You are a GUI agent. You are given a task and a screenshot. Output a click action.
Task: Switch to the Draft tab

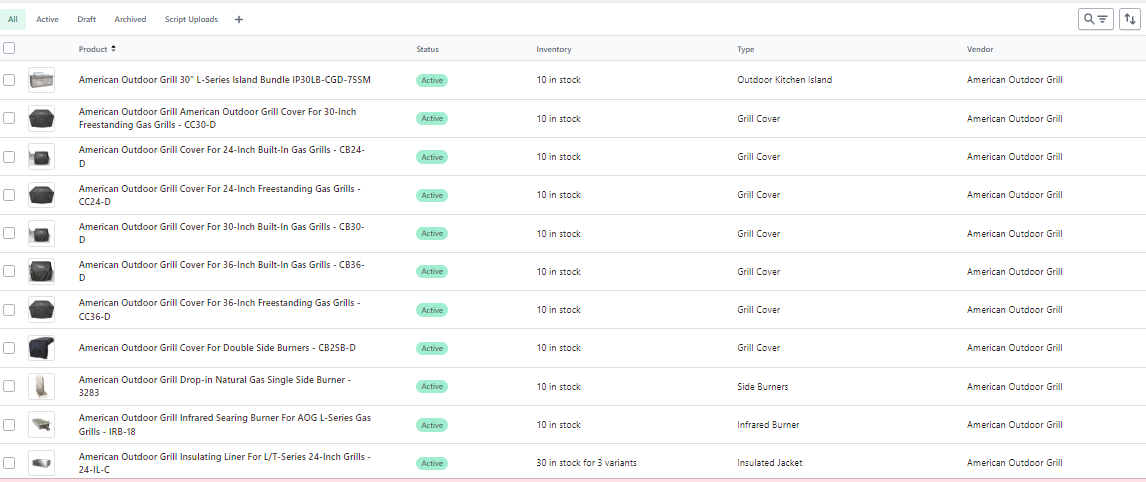(87, 20)
